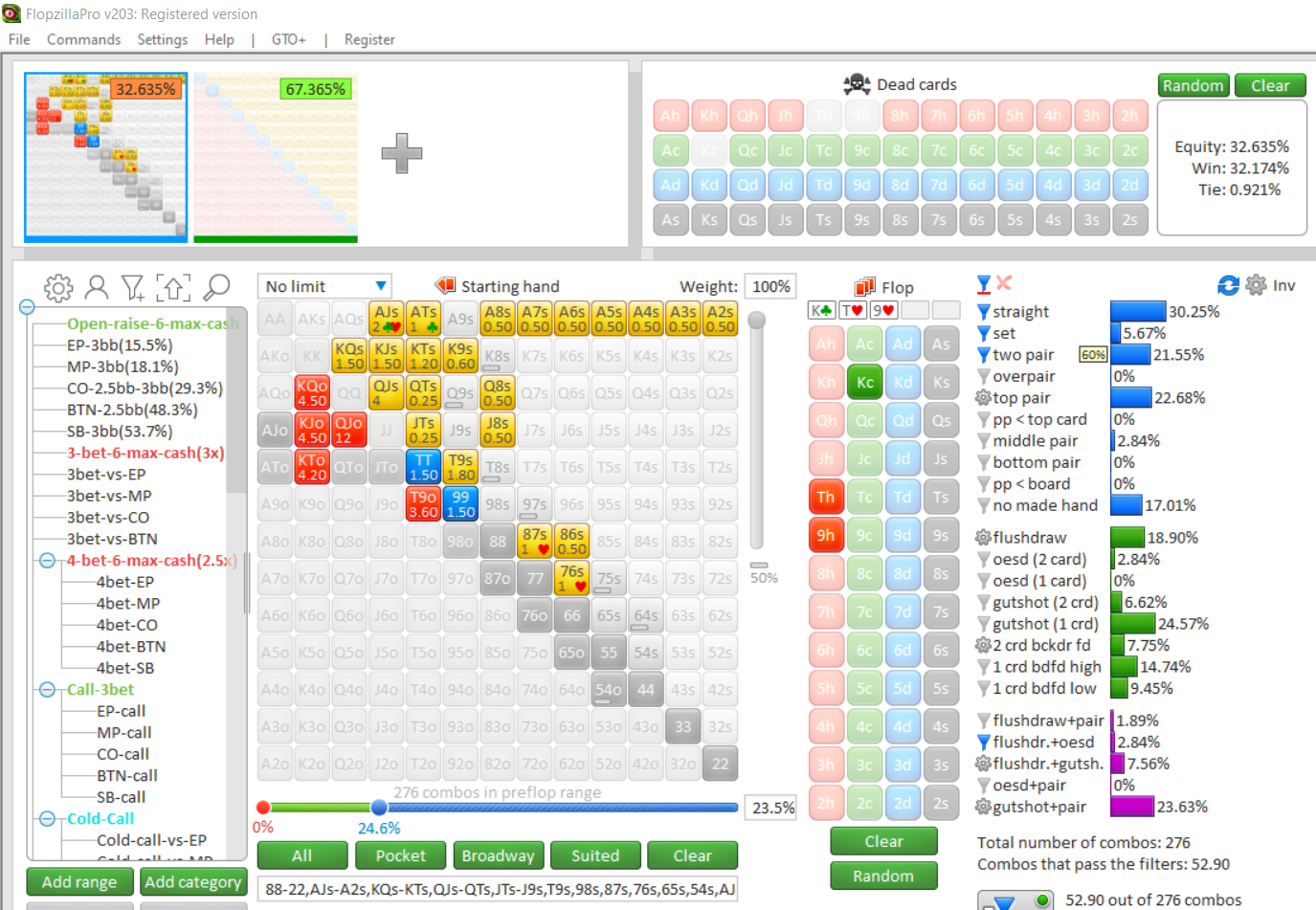The width and height of the screenshot is (1316, 910).
Task: Click Random button in Dead cards panel
Action: 1193,85
